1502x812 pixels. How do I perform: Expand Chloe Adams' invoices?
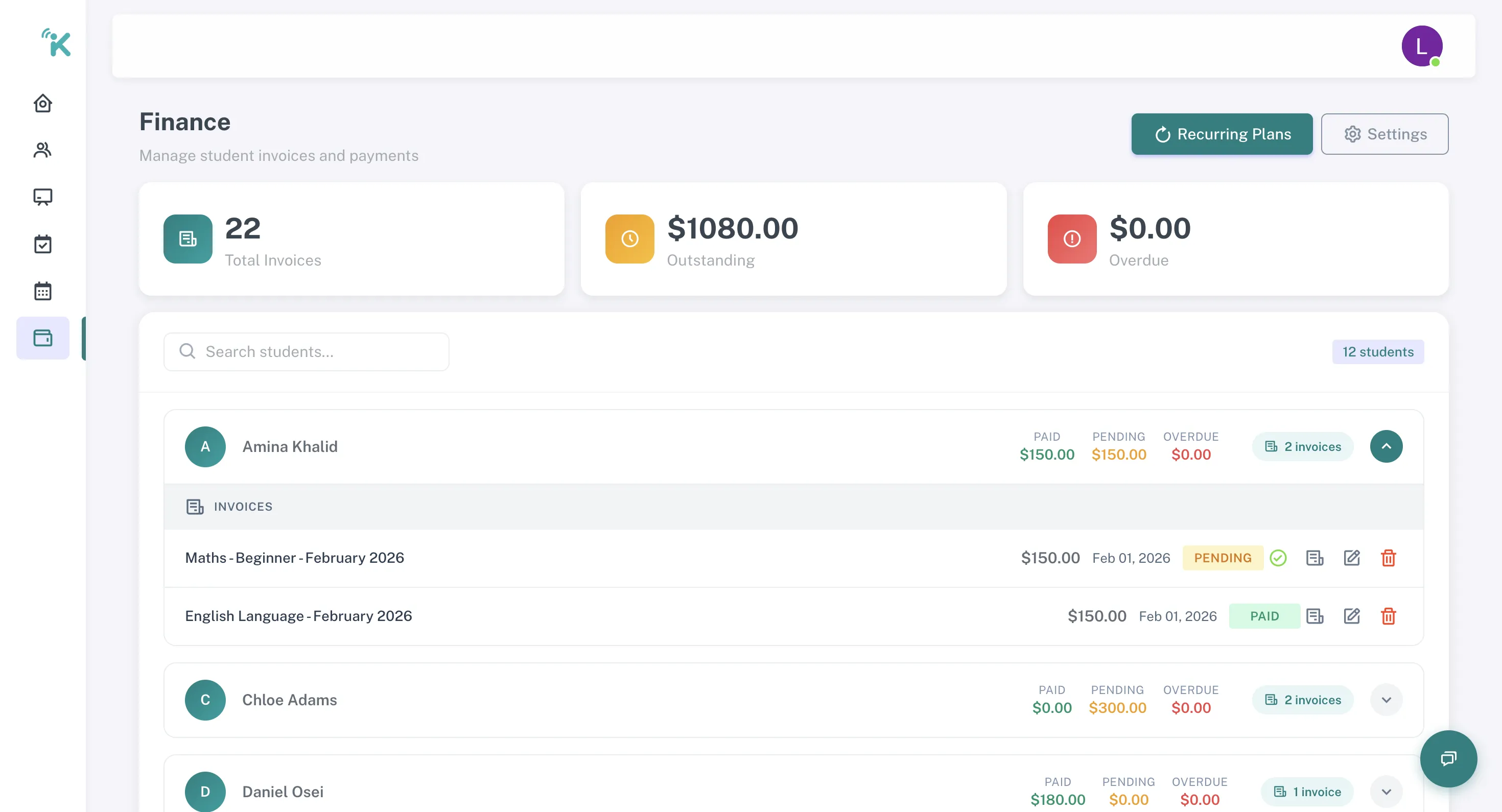click(x=1386, y=700)
